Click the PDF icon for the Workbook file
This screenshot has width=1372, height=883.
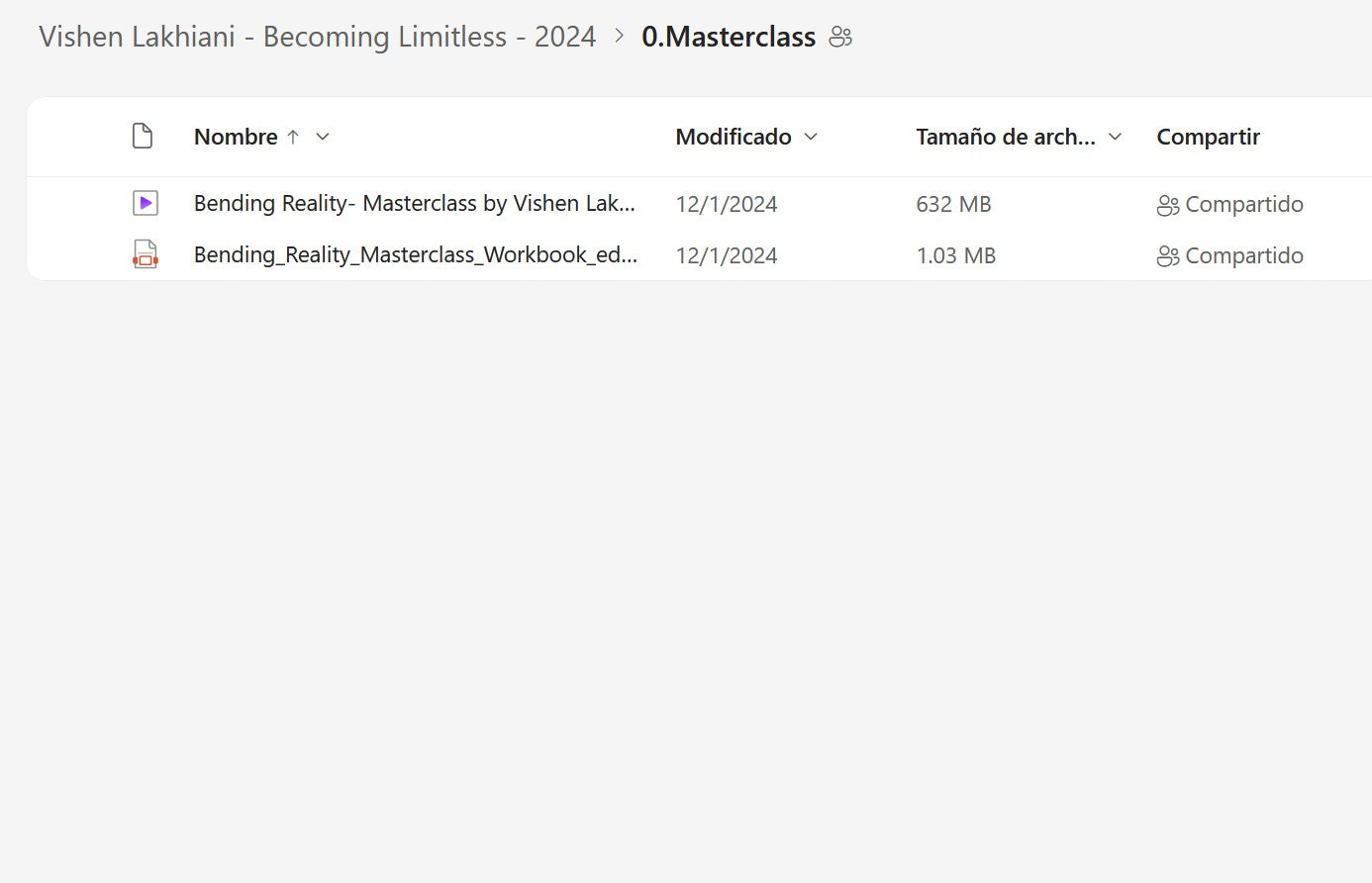pyautogui.click(x=146, y=255)
